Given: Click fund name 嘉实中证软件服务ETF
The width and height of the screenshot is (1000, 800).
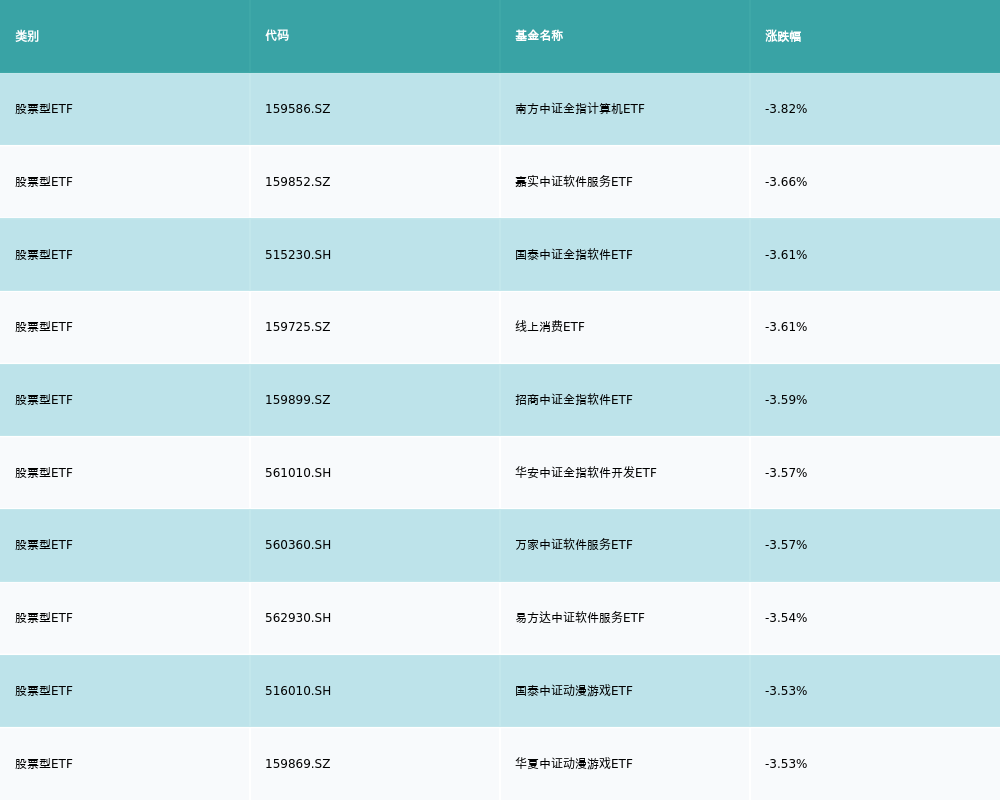Looking at the screenshot, I should click(x=574, y=182).
